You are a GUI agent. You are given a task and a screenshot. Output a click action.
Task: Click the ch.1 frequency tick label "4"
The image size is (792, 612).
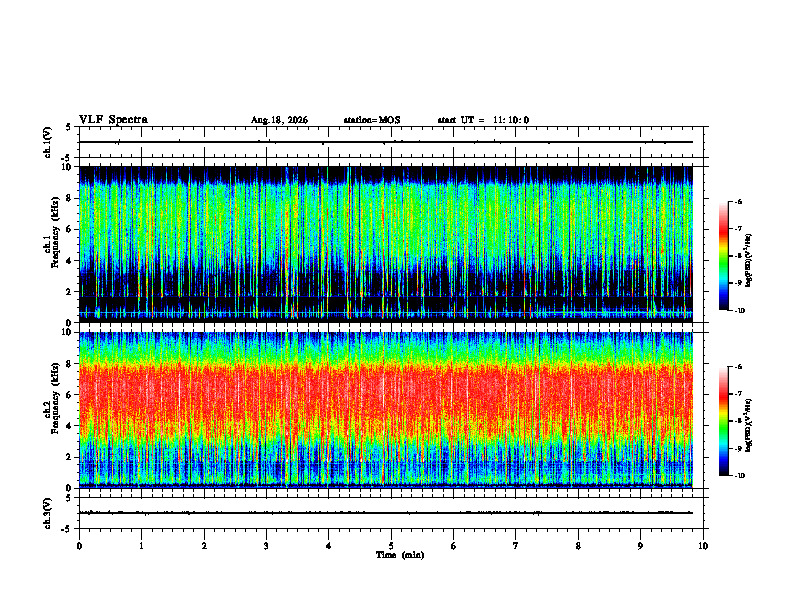pos(69,261)
